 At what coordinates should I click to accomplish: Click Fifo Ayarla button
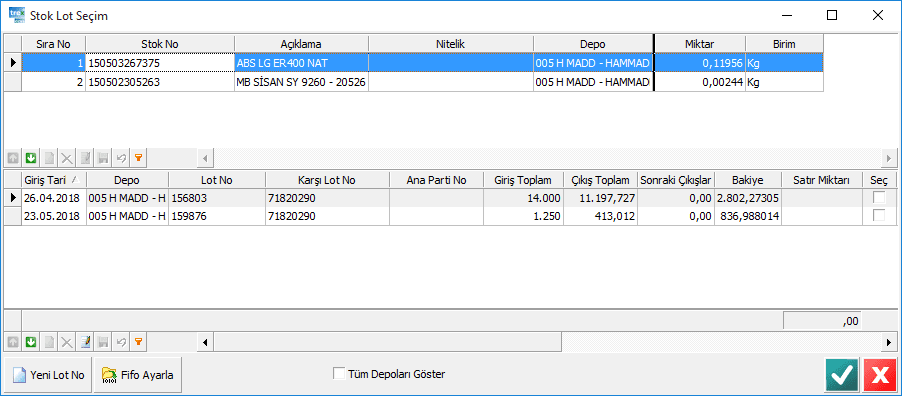coord(137,375)
